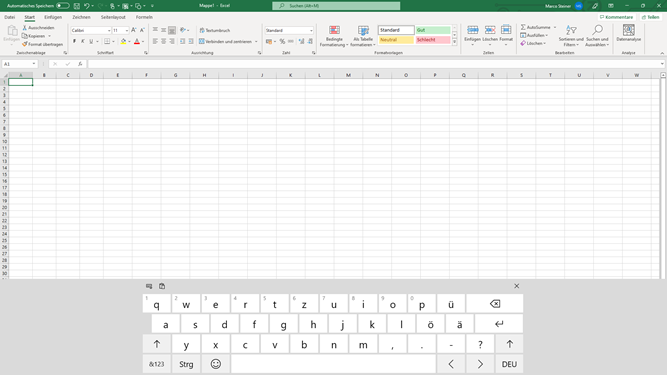The image size is (667, 375).
Task: Increase font size with the large A icon
Action: pos(134,30)
